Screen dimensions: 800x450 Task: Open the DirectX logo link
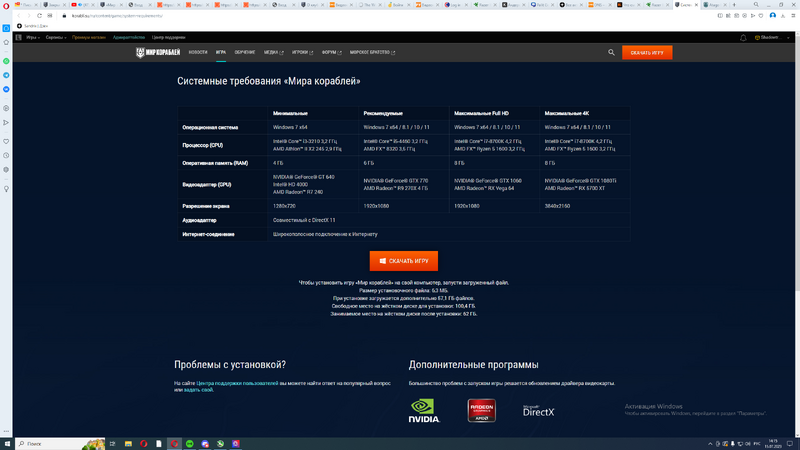(x=538, y=411)
